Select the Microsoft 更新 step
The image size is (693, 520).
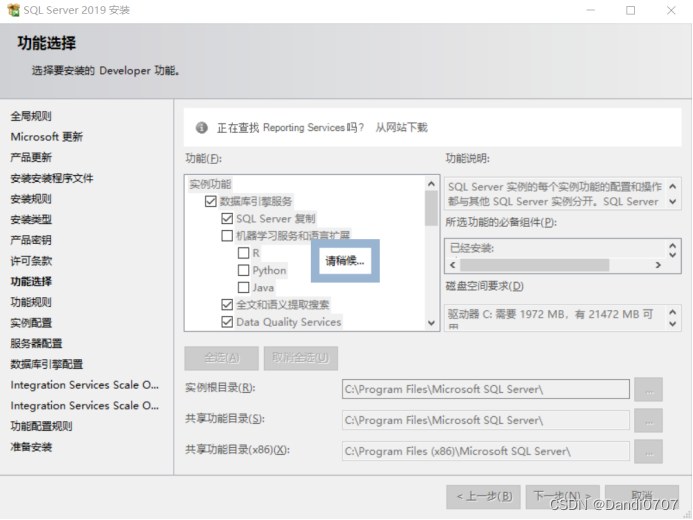[47, 137]
